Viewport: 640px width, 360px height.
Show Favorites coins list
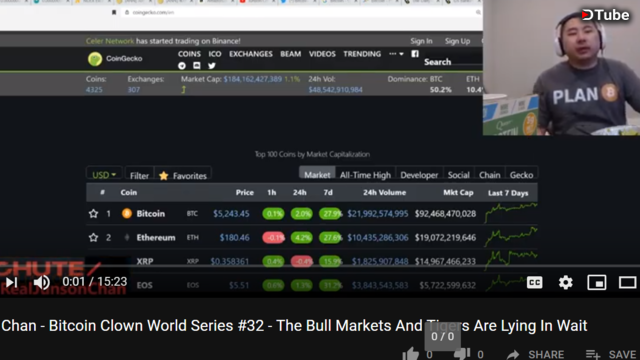[183, 176]
